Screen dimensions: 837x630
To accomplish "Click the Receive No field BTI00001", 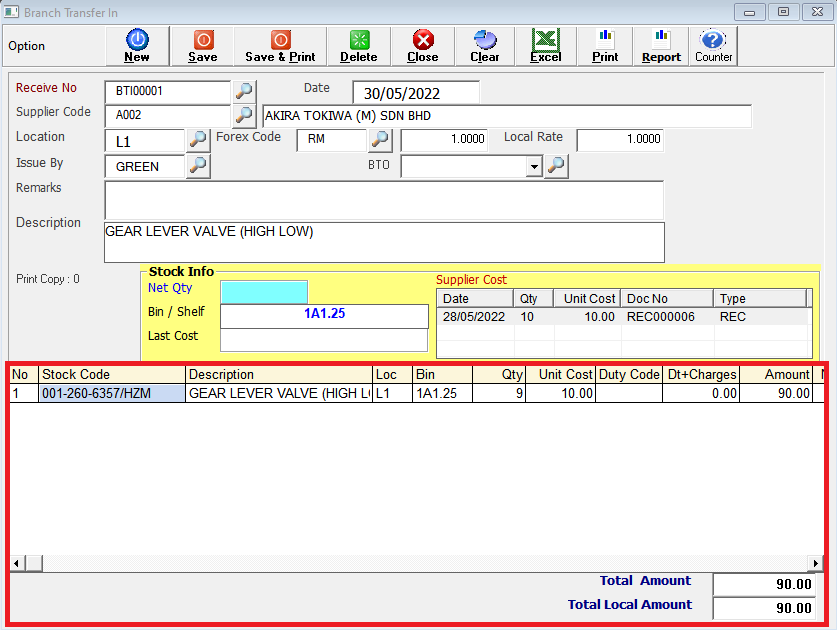I will pyautogui.click(x=168, y=92).
